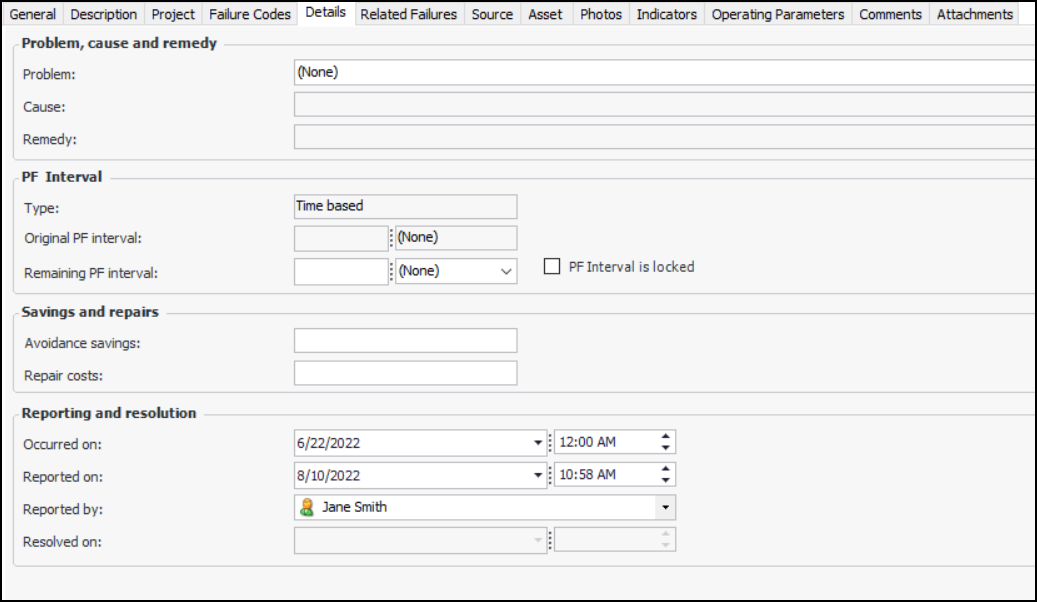Screen dimensions: 1037x602
Task: Click the Reported on date 8/10/2022
Action: click(x=329, y=476)
